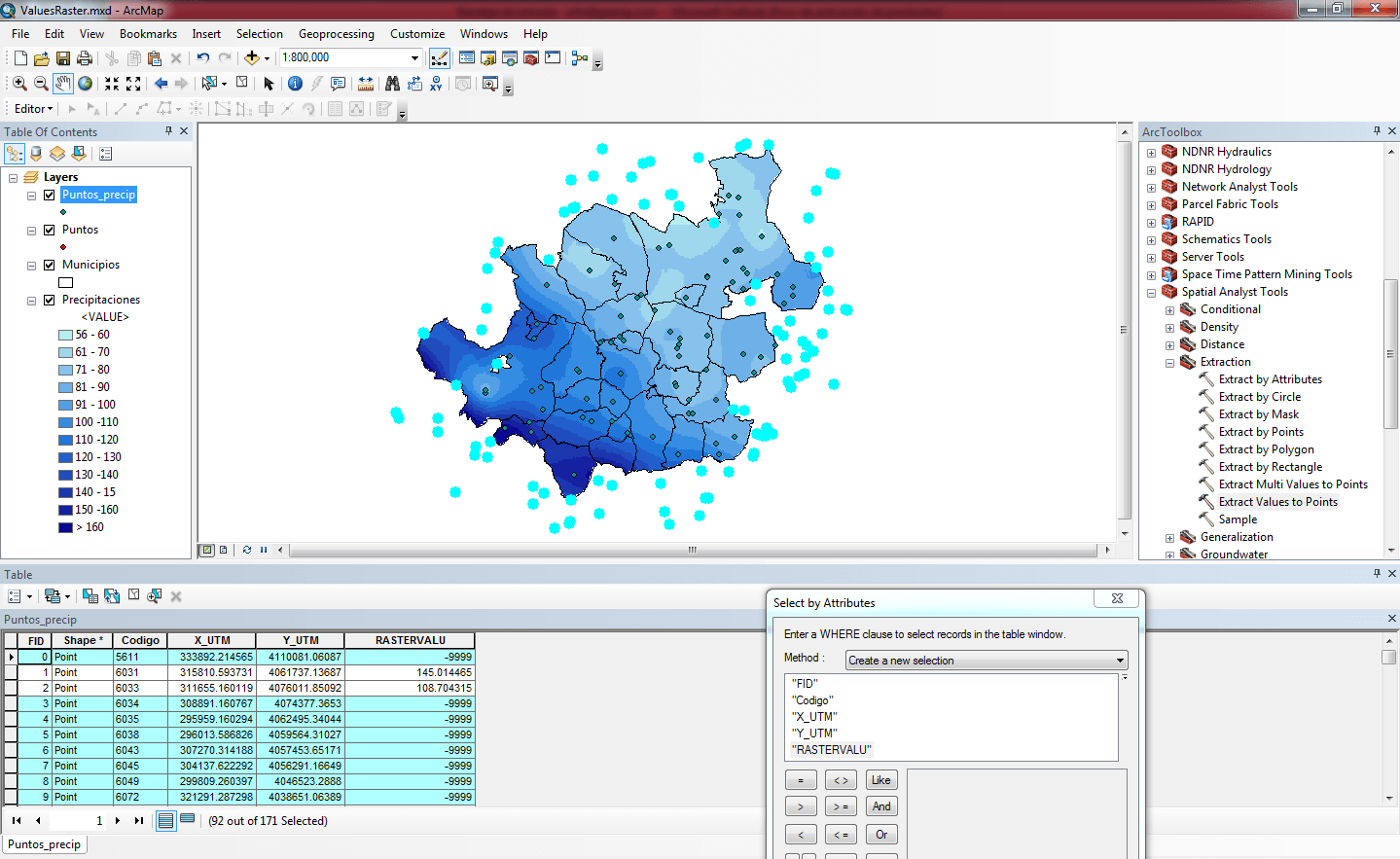Uncheck the Puntos_precip layer checkbox

click(x=50, y=195)
